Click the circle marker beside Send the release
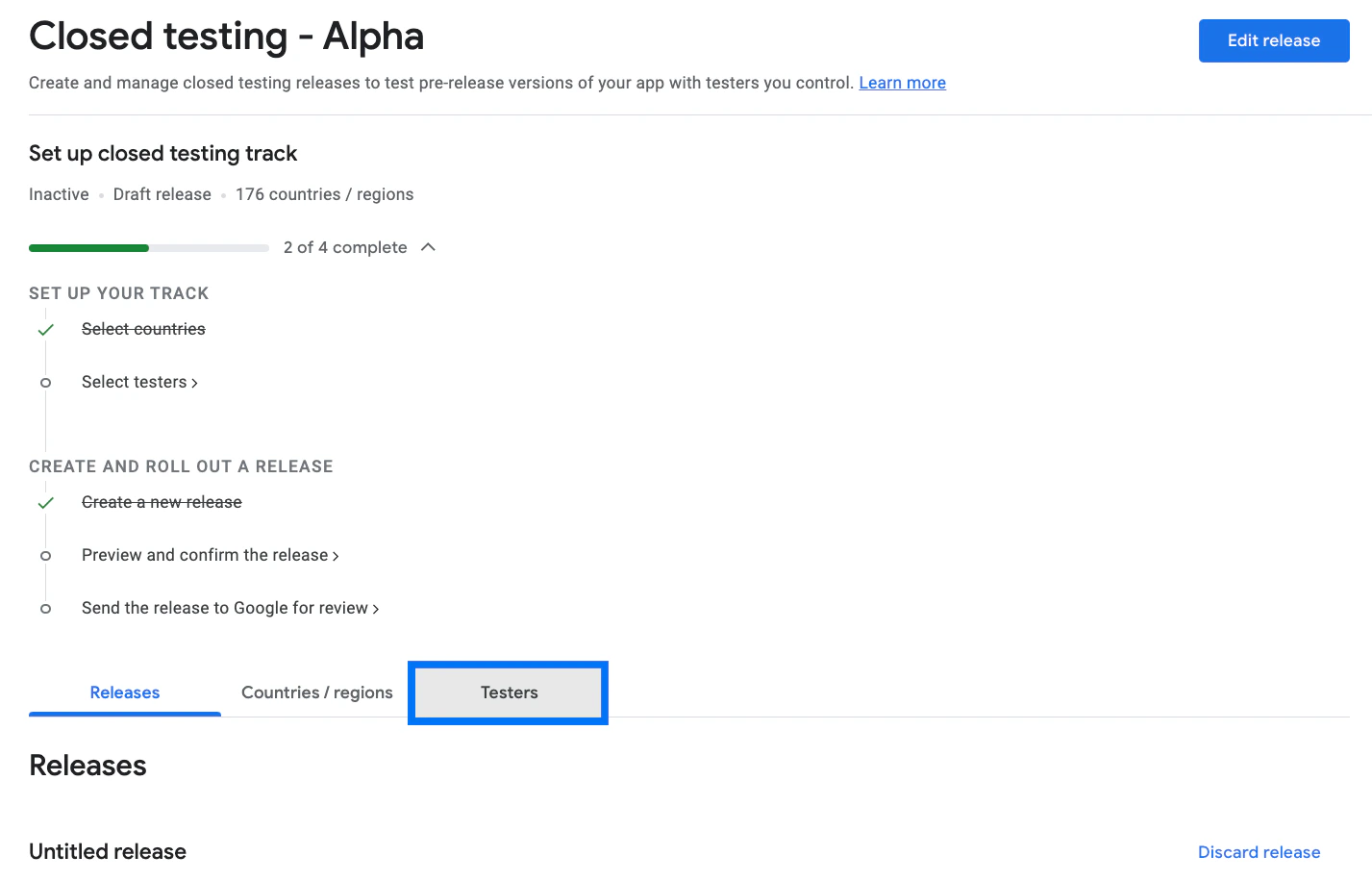This screenshot has height=881, width=1372. pos(45,609)
